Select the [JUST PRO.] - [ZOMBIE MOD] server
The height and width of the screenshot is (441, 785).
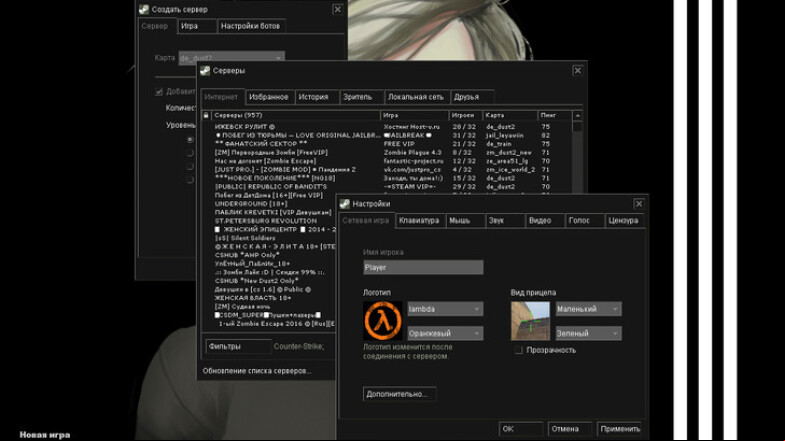coord(386,170)
